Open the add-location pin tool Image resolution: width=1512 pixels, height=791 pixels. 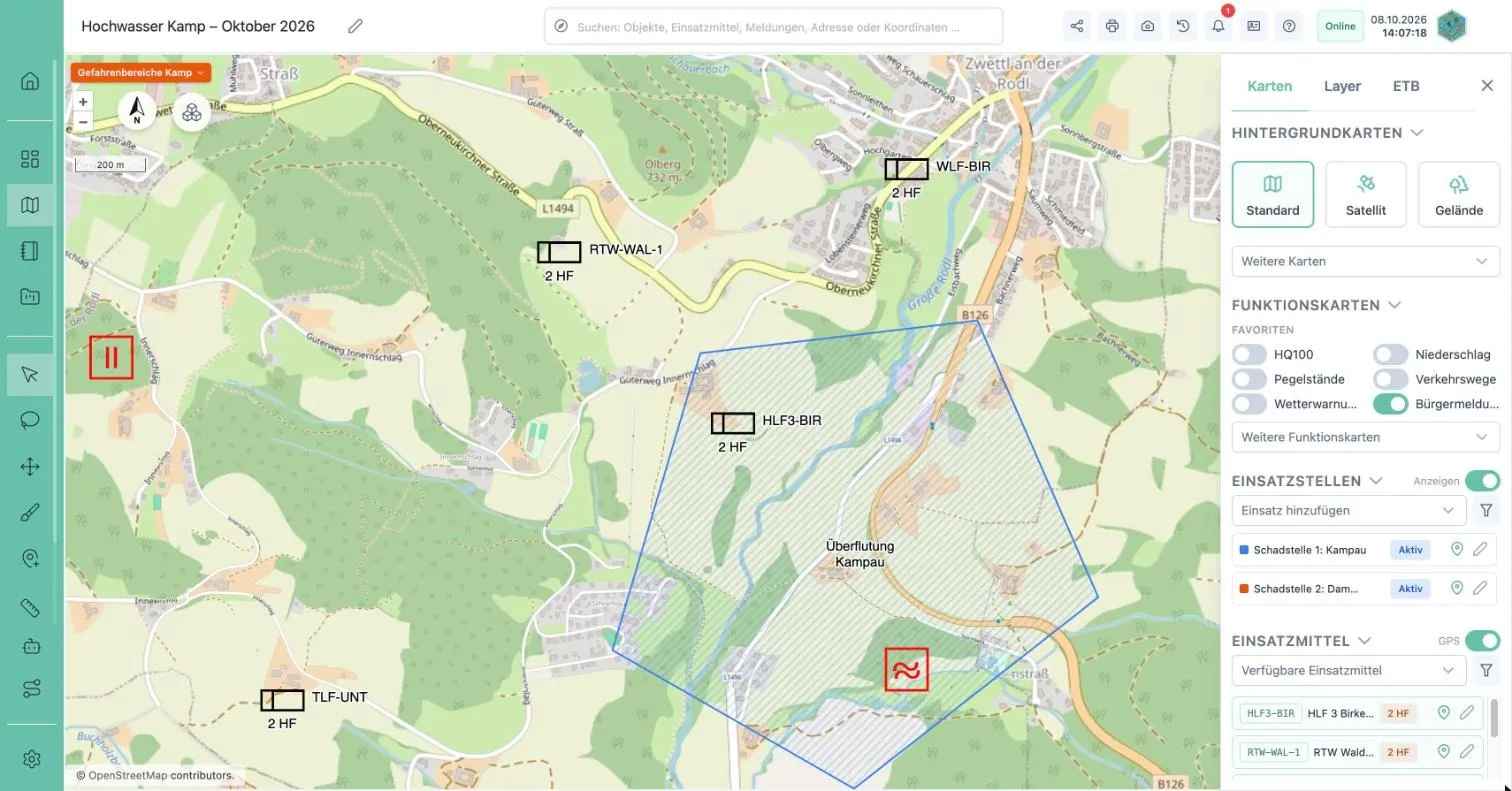point(30,559)
